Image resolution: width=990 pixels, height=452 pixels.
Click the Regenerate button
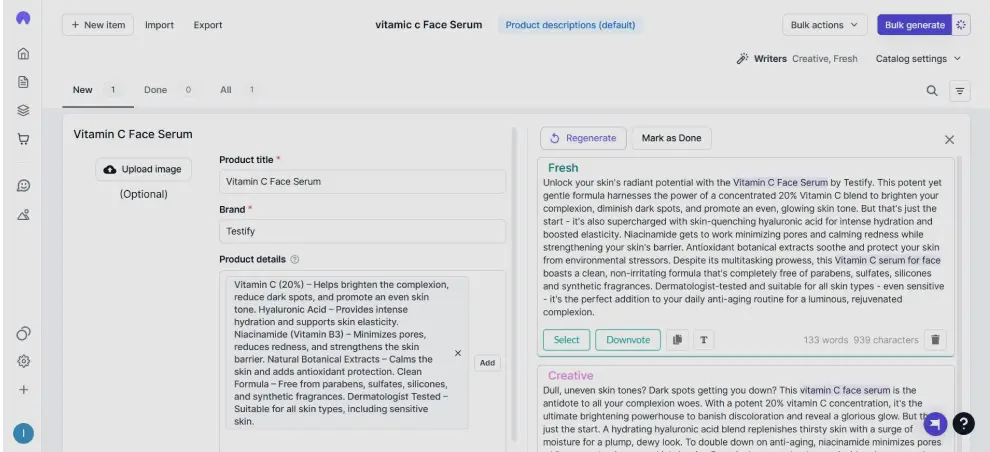coord(583,138)
